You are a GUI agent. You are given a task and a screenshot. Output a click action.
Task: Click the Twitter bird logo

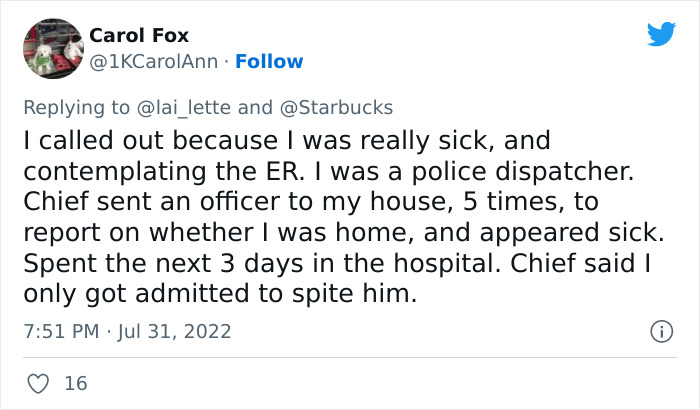(661, 34)
